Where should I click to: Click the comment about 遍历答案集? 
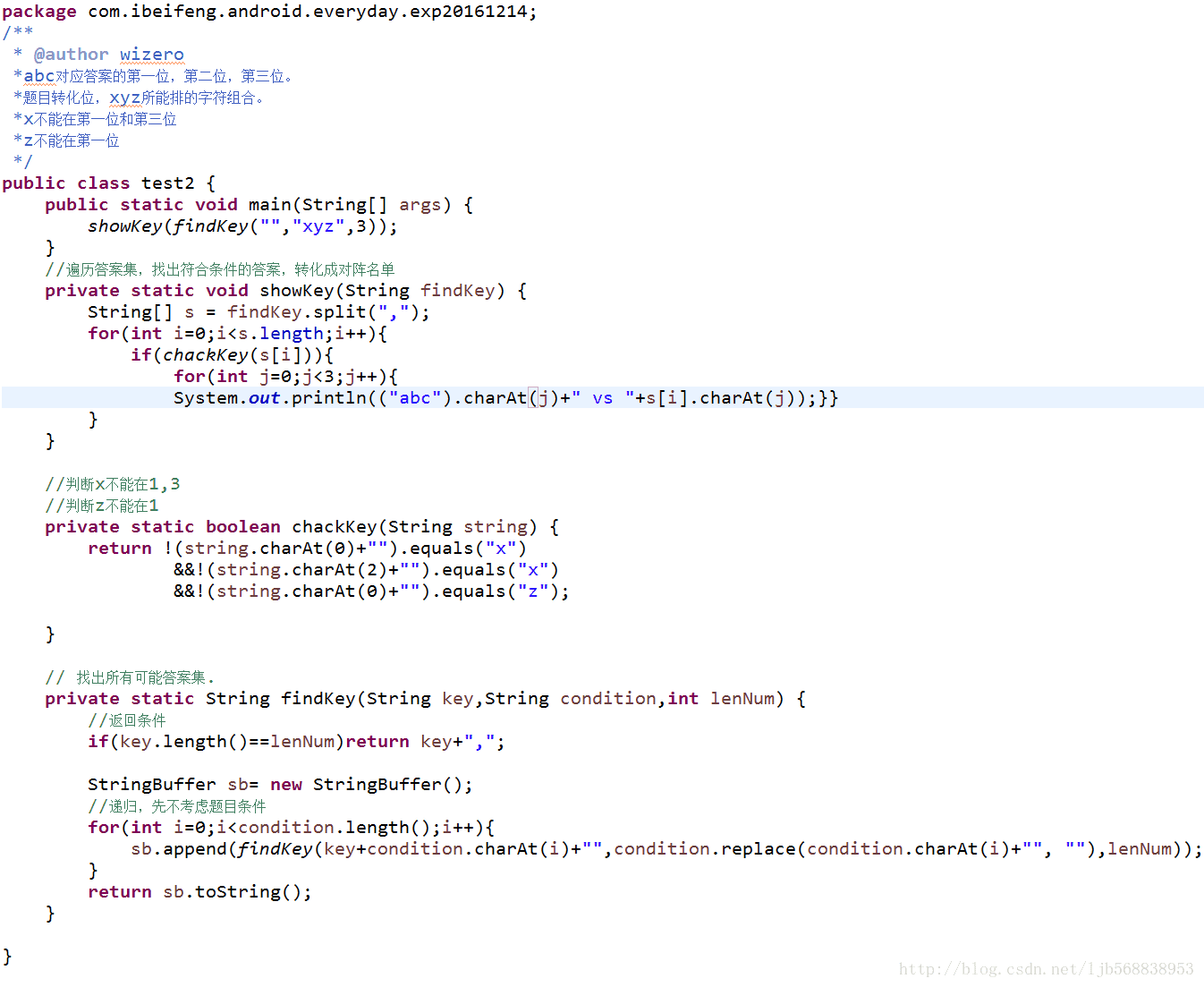coord(220,269)
